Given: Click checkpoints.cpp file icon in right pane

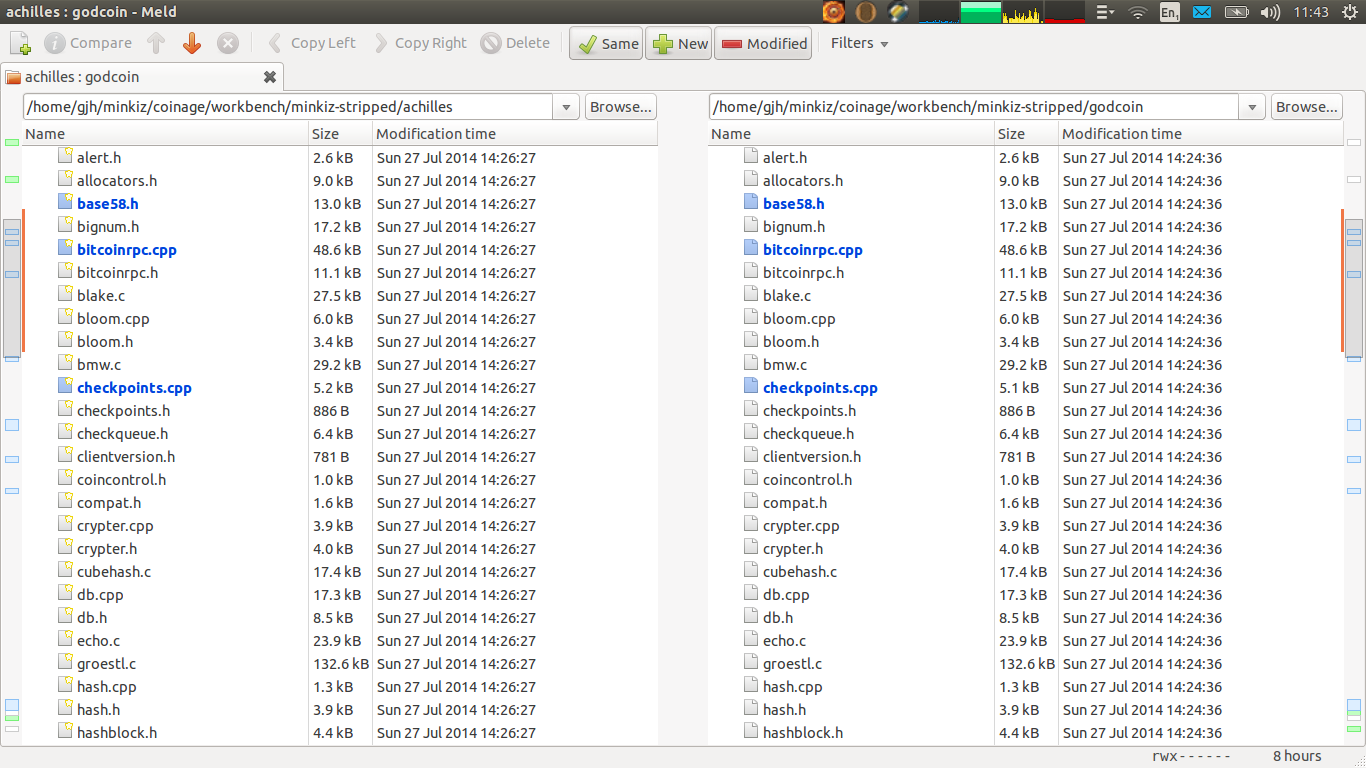Looking at the screenshot, I should click(x=752, y=387).
